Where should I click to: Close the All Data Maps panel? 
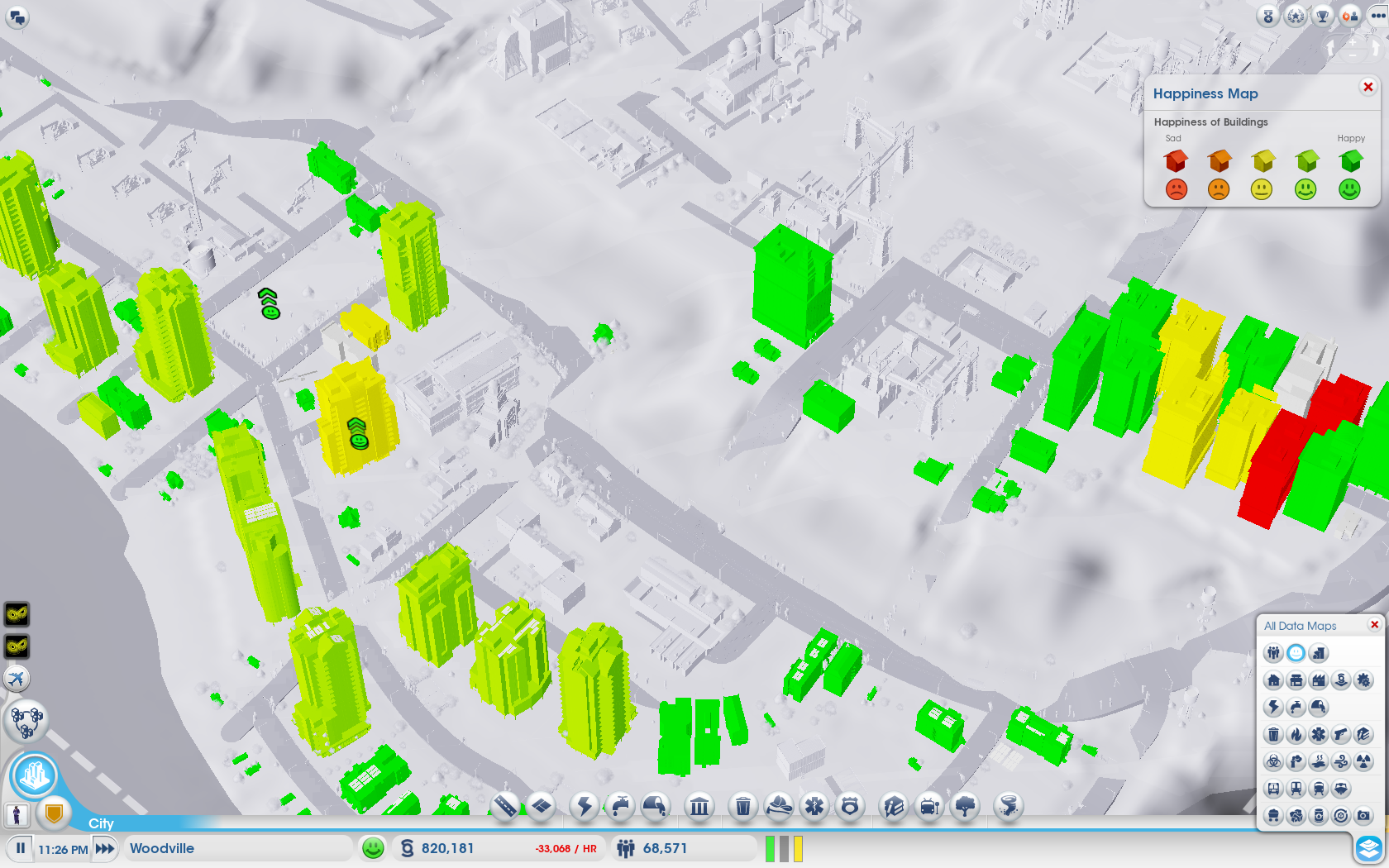click(1374, 625)
